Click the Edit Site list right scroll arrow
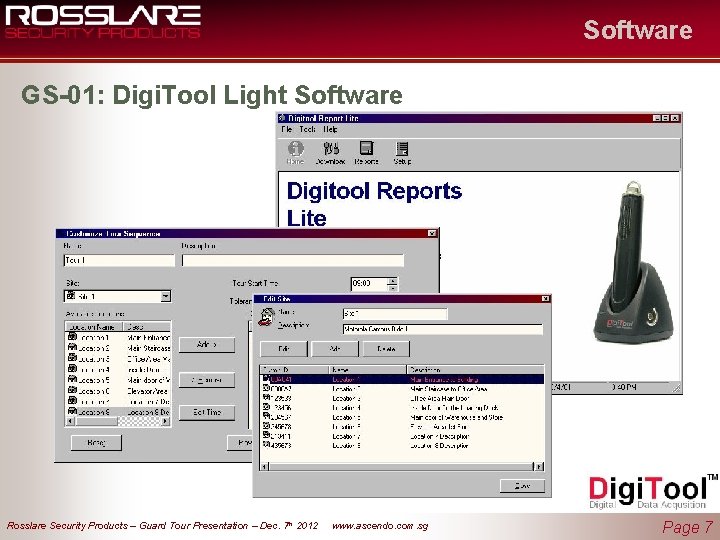Screen dimensions: 720x540 point(539,467)
